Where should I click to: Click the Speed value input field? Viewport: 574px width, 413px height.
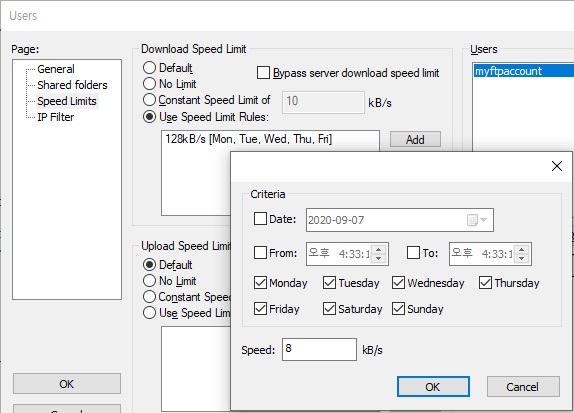tap(319, 349)
